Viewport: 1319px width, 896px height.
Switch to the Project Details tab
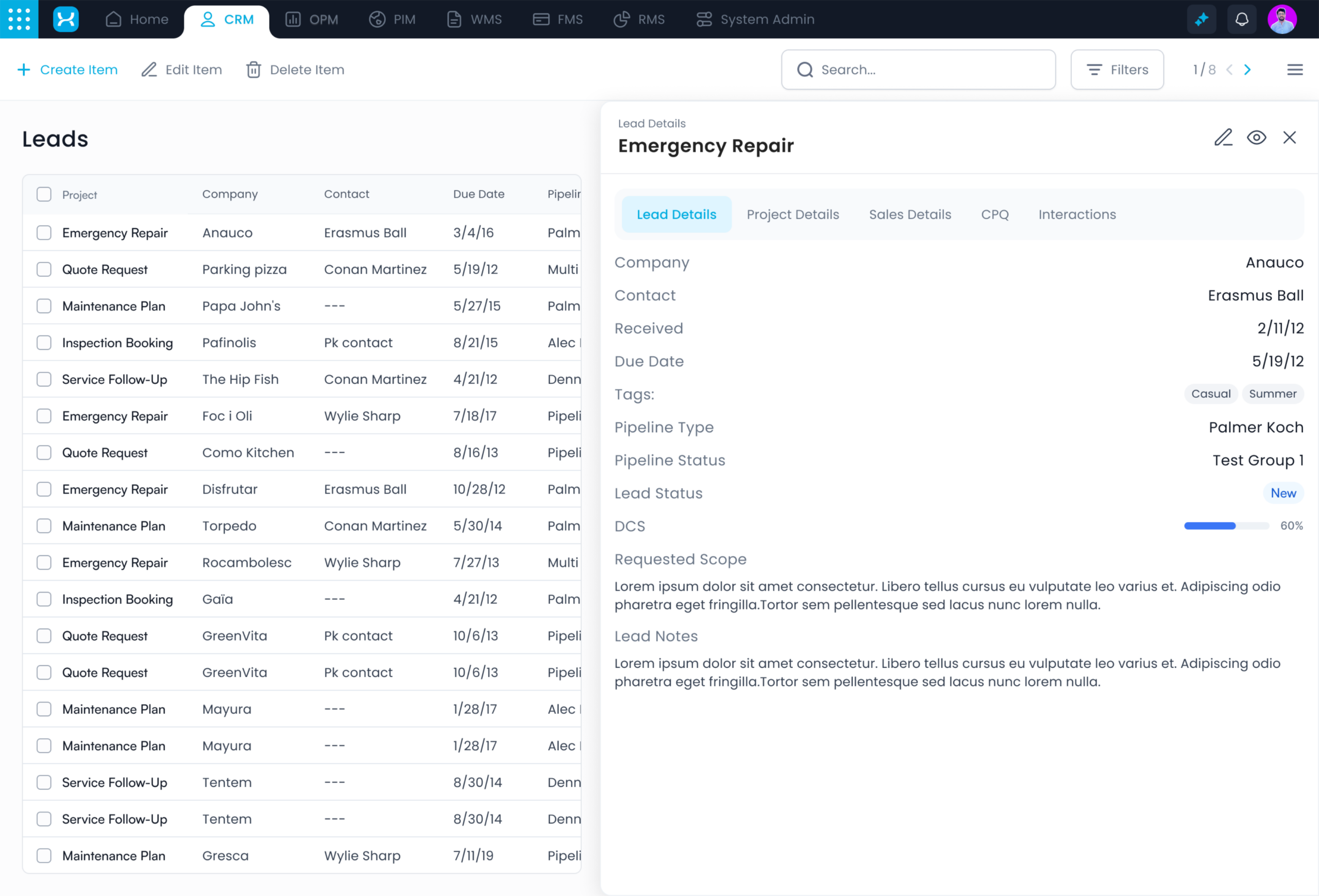click(x=792, y=214)
